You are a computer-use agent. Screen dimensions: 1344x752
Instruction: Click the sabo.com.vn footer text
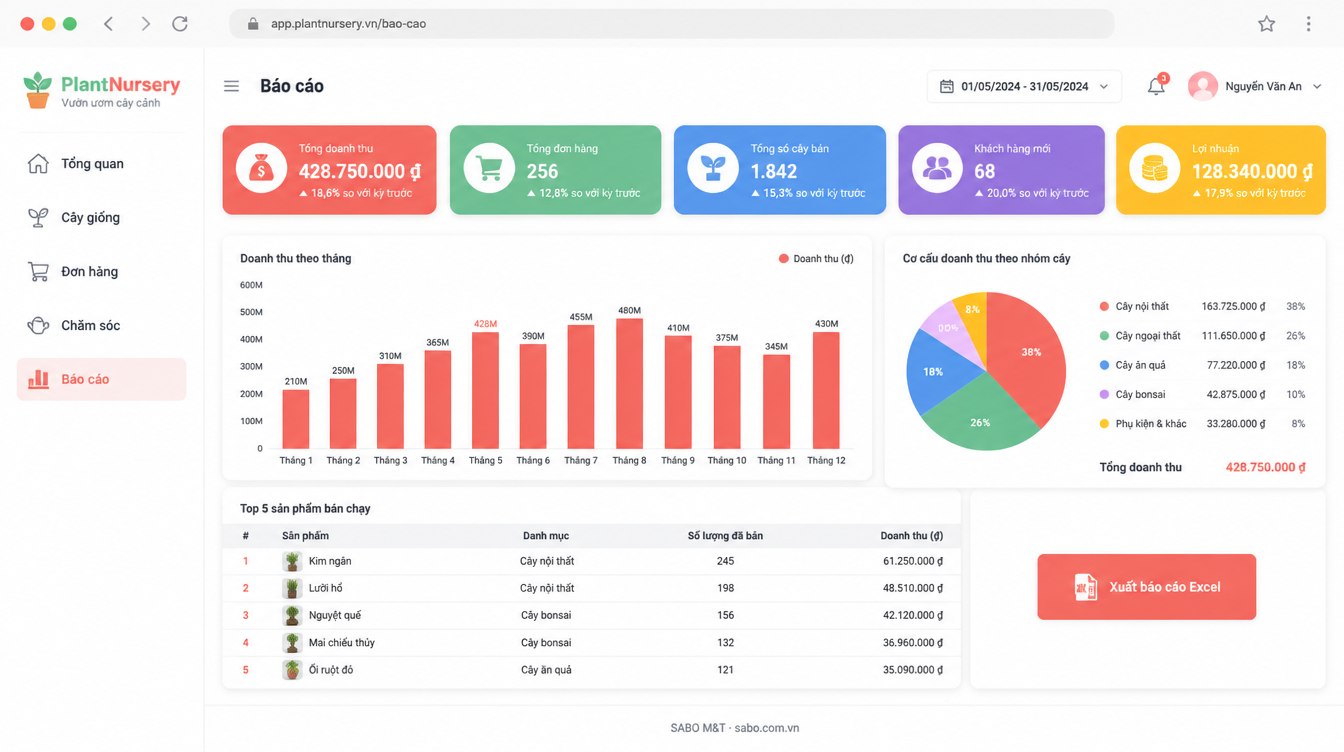pyautogui.click(x=766, y=728)
